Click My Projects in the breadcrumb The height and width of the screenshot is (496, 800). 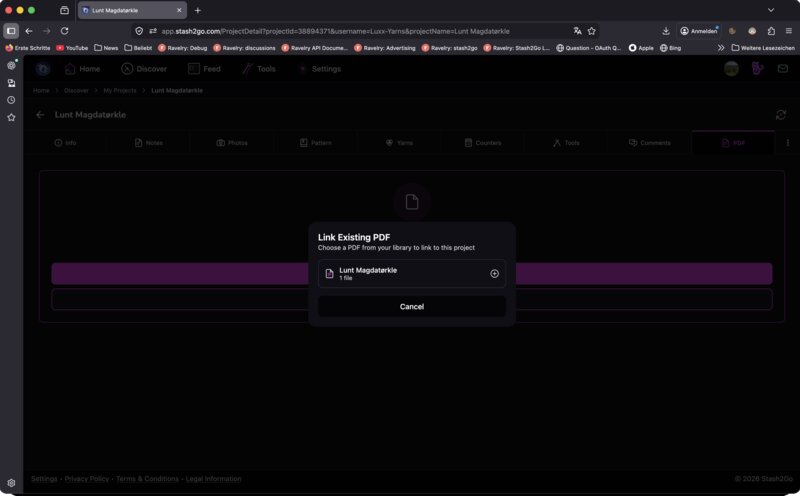tap(120, 90)
